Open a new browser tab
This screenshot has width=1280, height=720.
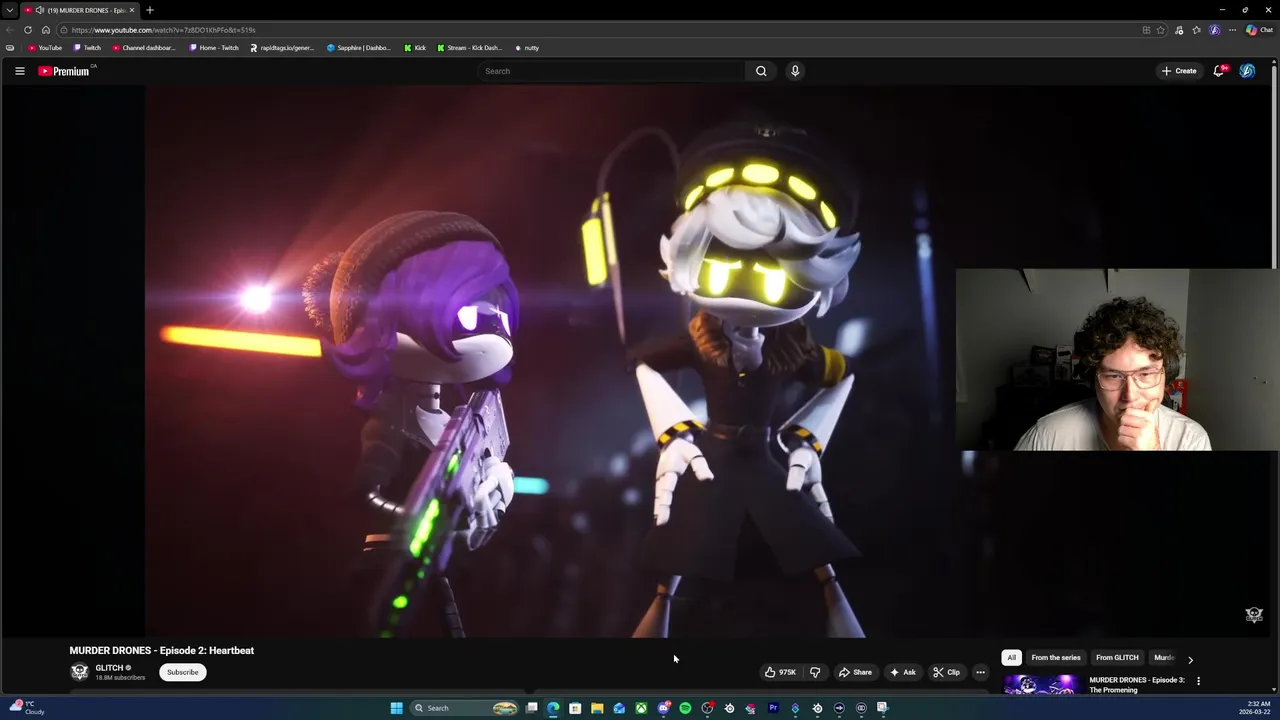coord(150,10)
